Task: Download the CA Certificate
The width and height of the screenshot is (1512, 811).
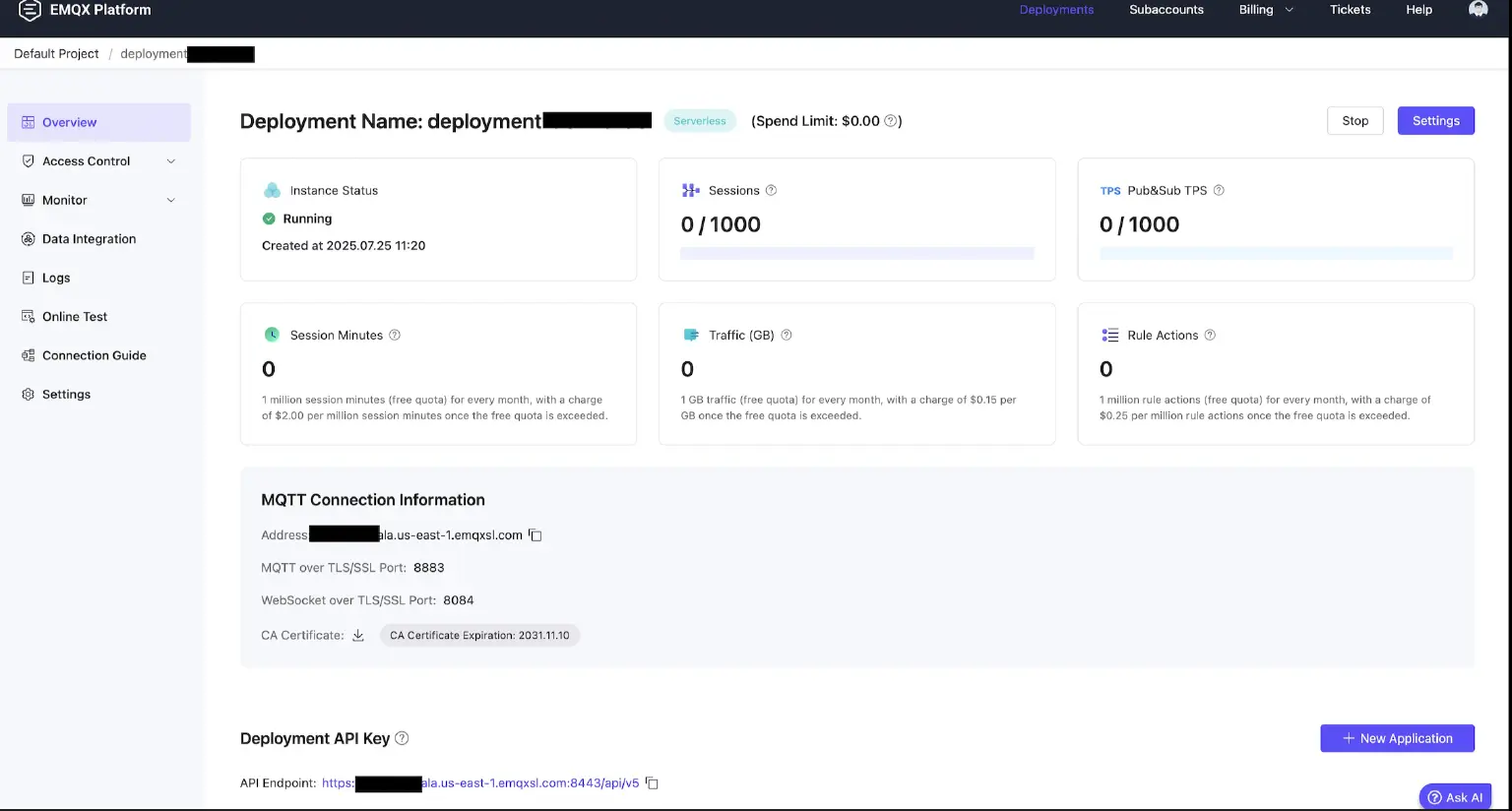Action: click(358, 636)
